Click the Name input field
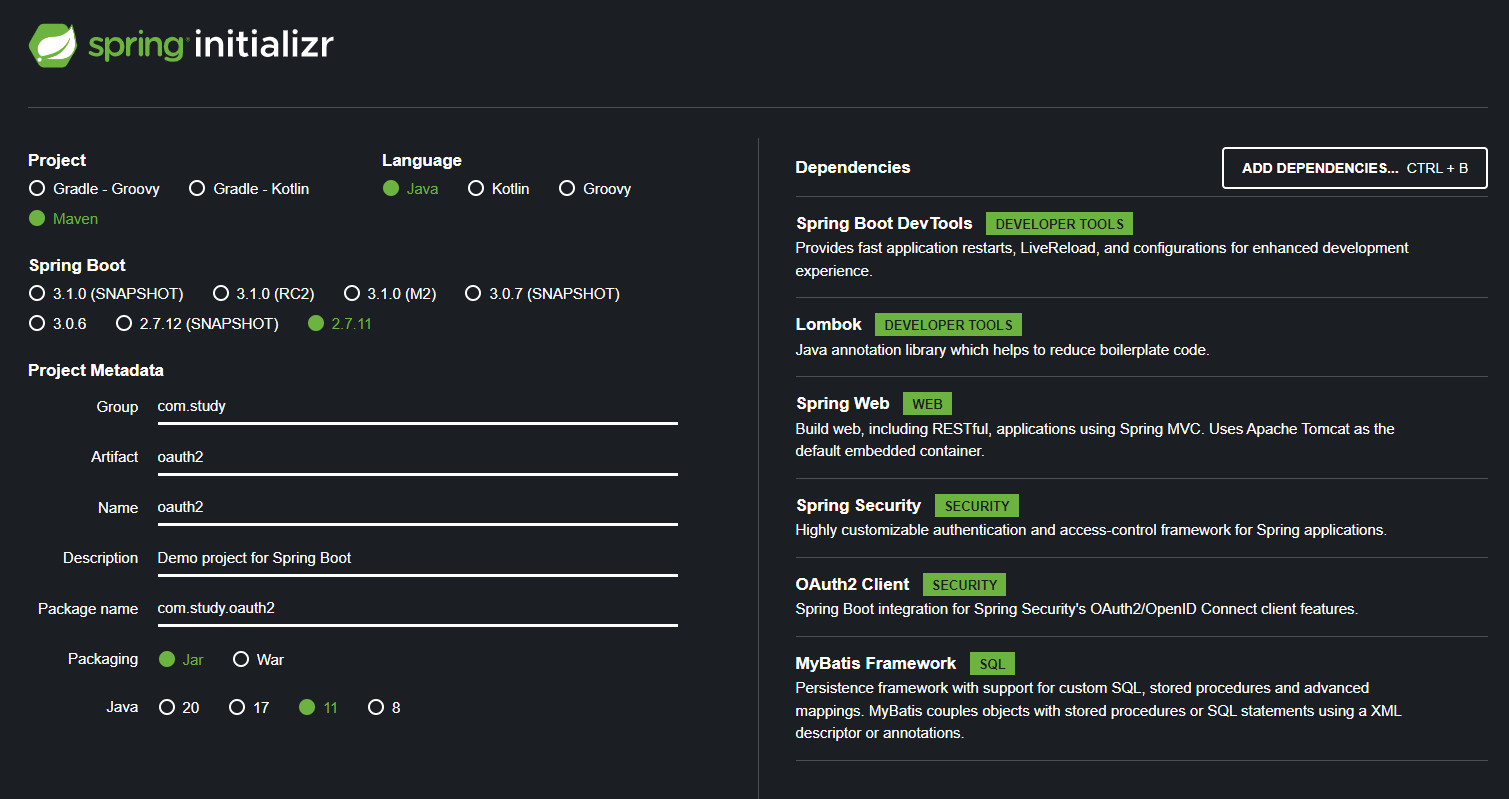 pyautogui.click(x=417, y=507)
